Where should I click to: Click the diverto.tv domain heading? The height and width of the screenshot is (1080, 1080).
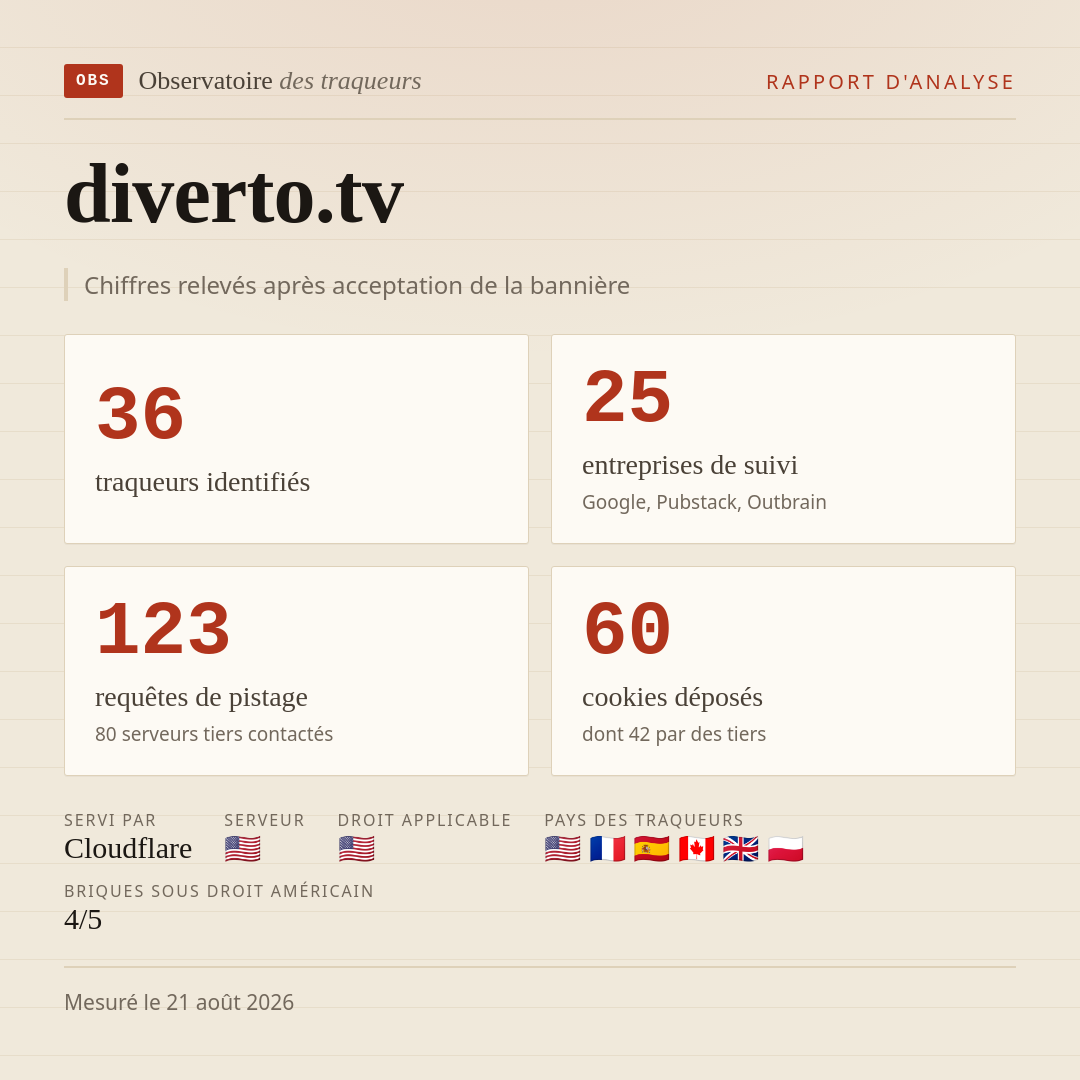pyautogui.click(x=234, y=194)
